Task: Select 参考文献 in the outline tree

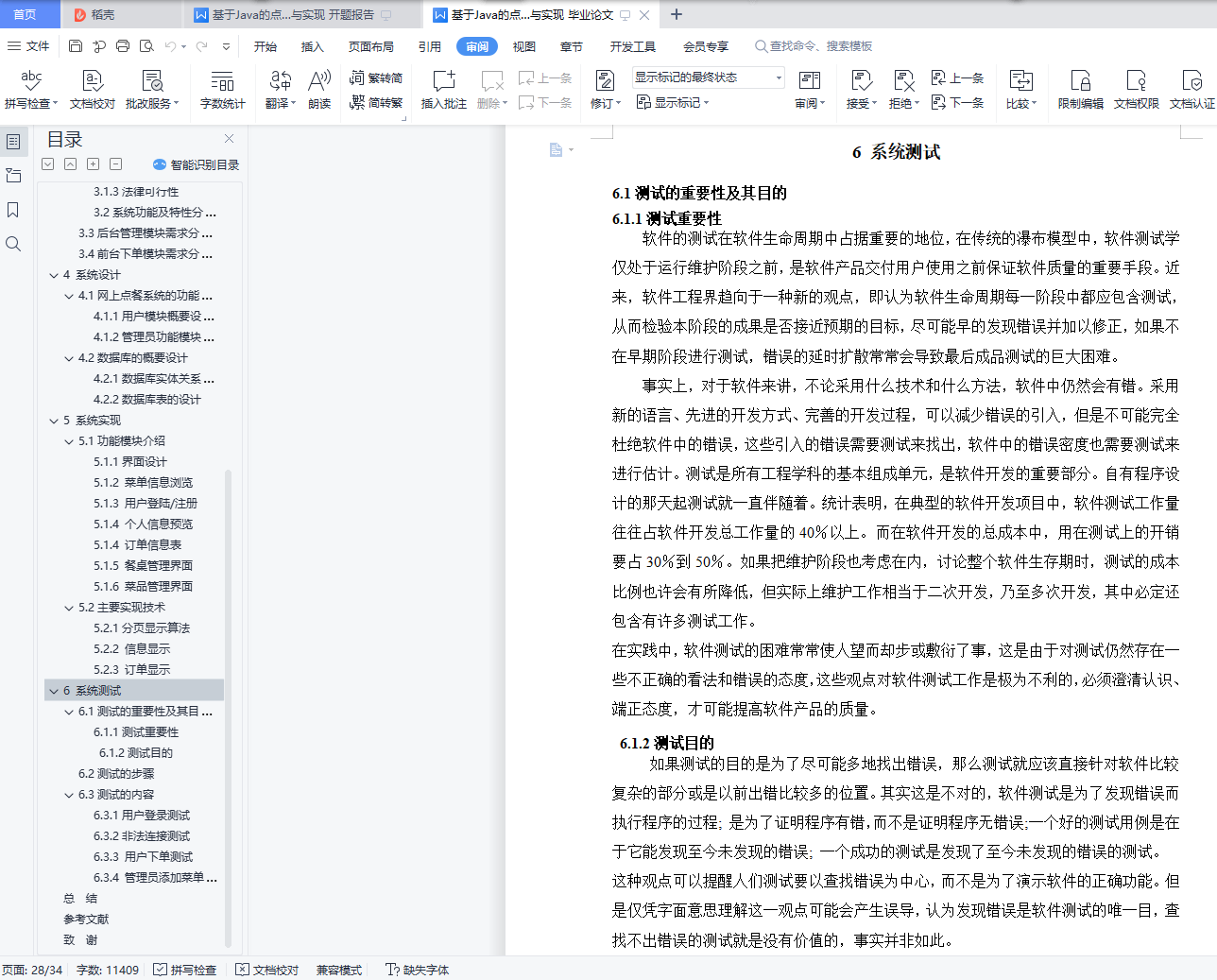Action: (86, 920)
